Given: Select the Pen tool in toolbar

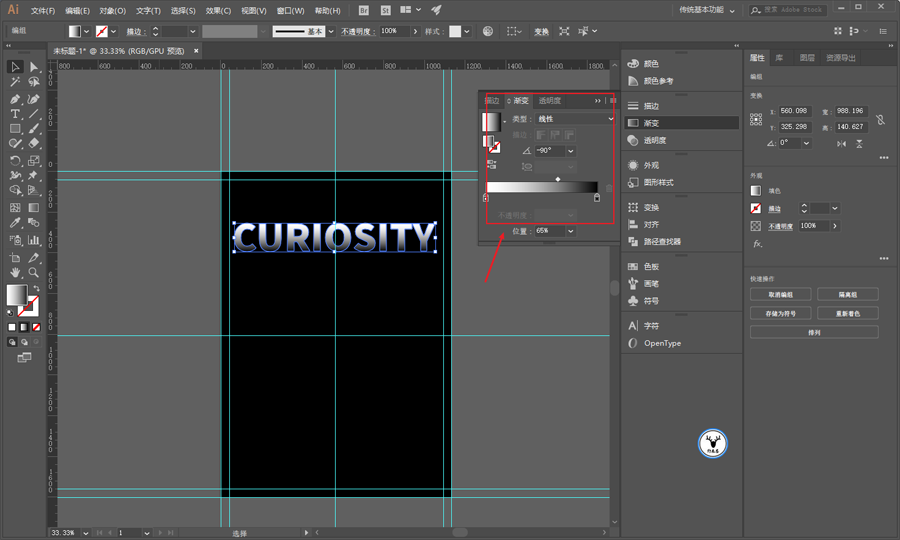Looking at the screenshot, I should tap(15, 99).
